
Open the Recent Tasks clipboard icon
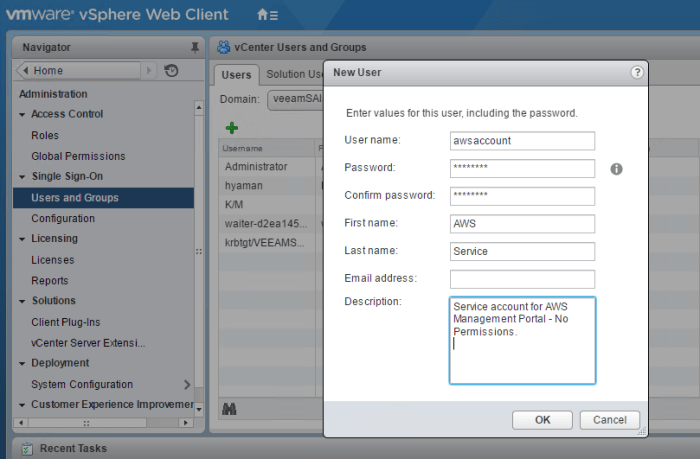click(x=27, y=448)
